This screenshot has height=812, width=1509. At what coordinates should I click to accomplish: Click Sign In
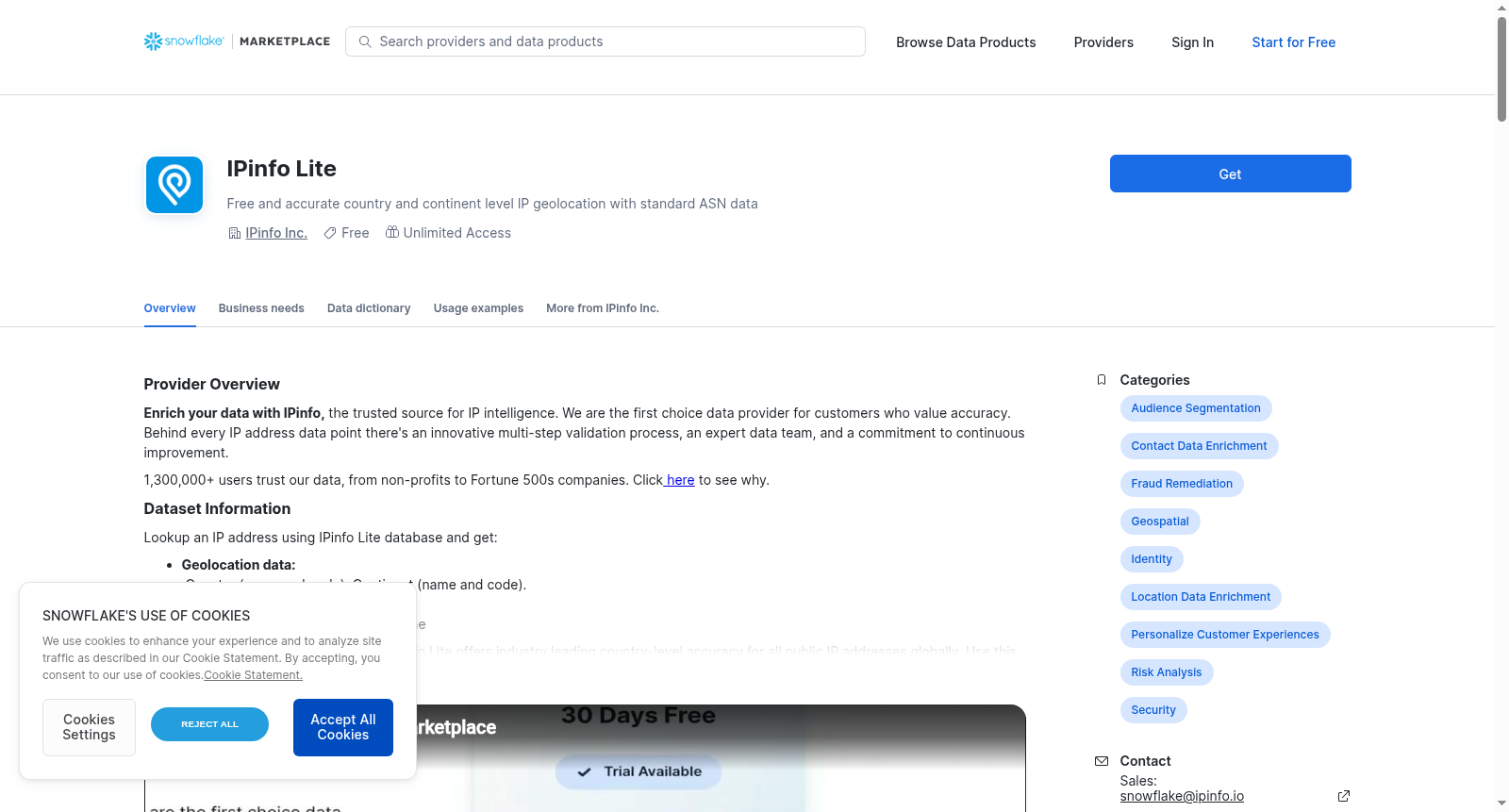[x=1192, y=42]
